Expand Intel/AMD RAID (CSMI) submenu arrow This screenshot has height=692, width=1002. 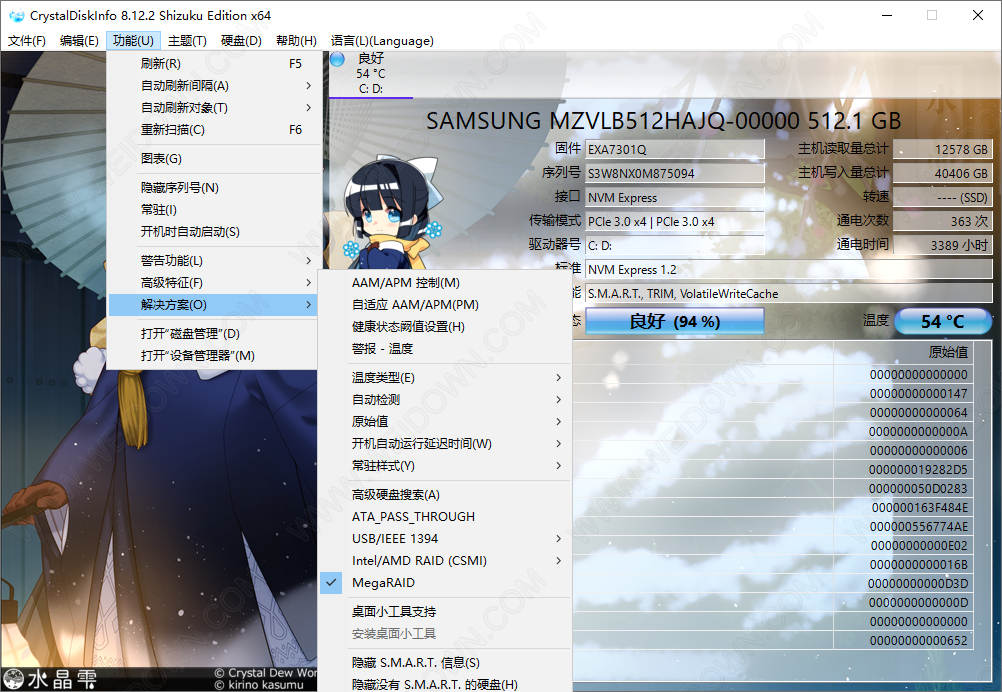tap(559, 560)
